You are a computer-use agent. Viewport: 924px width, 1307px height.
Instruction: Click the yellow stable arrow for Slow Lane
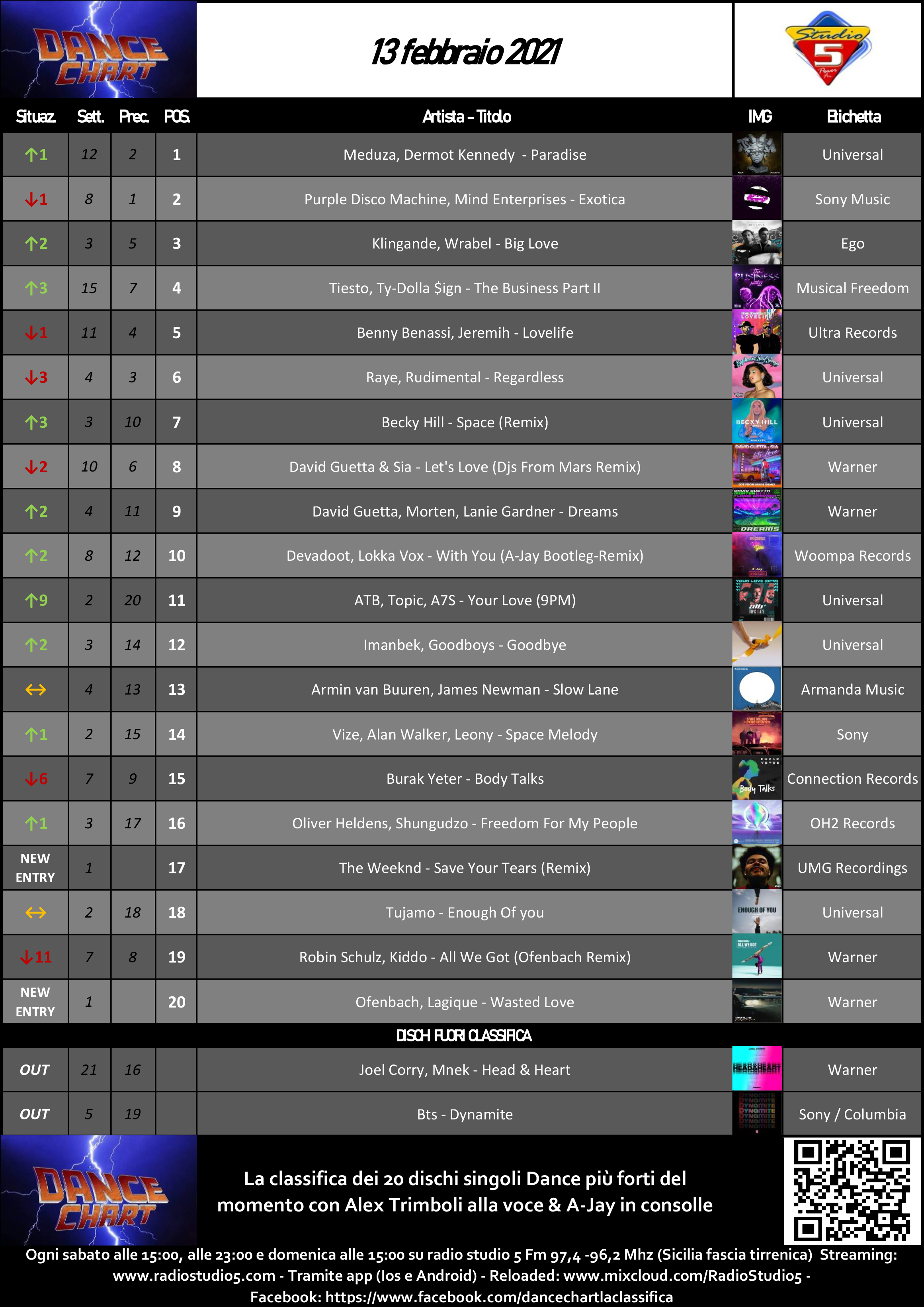(x=36, y=689)
